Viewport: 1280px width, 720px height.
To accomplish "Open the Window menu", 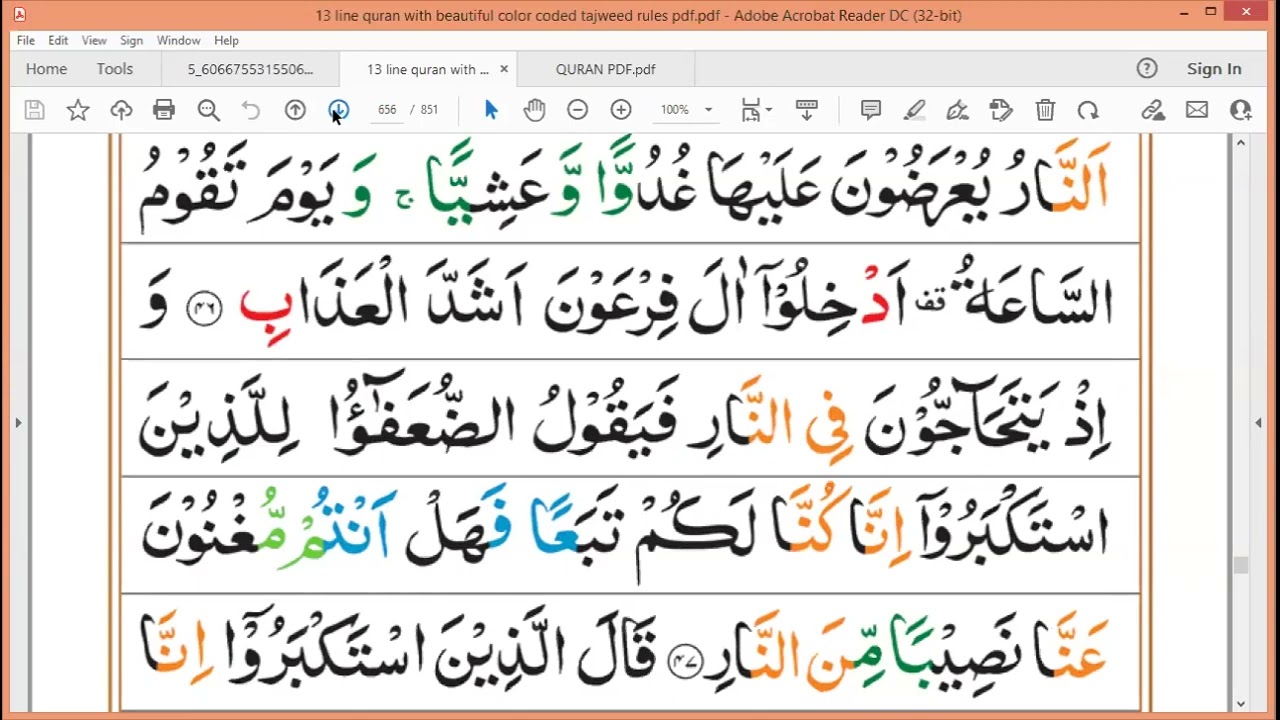I will pos(179,40).
